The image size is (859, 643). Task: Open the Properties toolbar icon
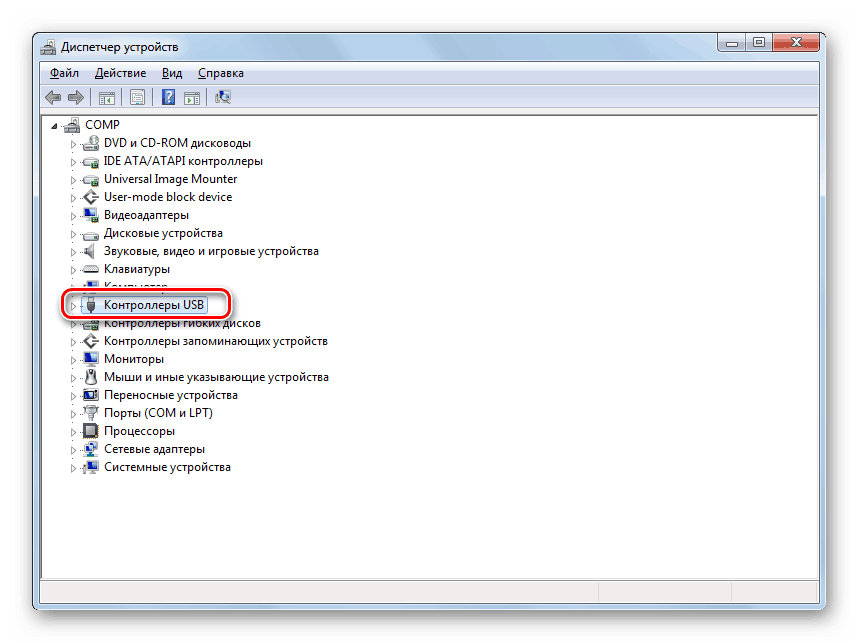pyautogui.click(x=137, y=97)
